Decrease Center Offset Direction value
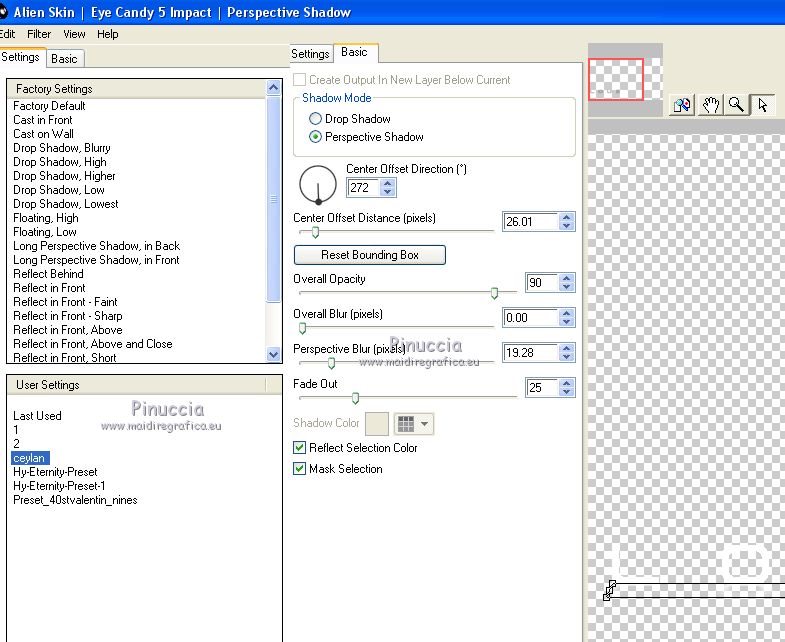This screenshot has height=642, width=785. (x=387, y=192)
